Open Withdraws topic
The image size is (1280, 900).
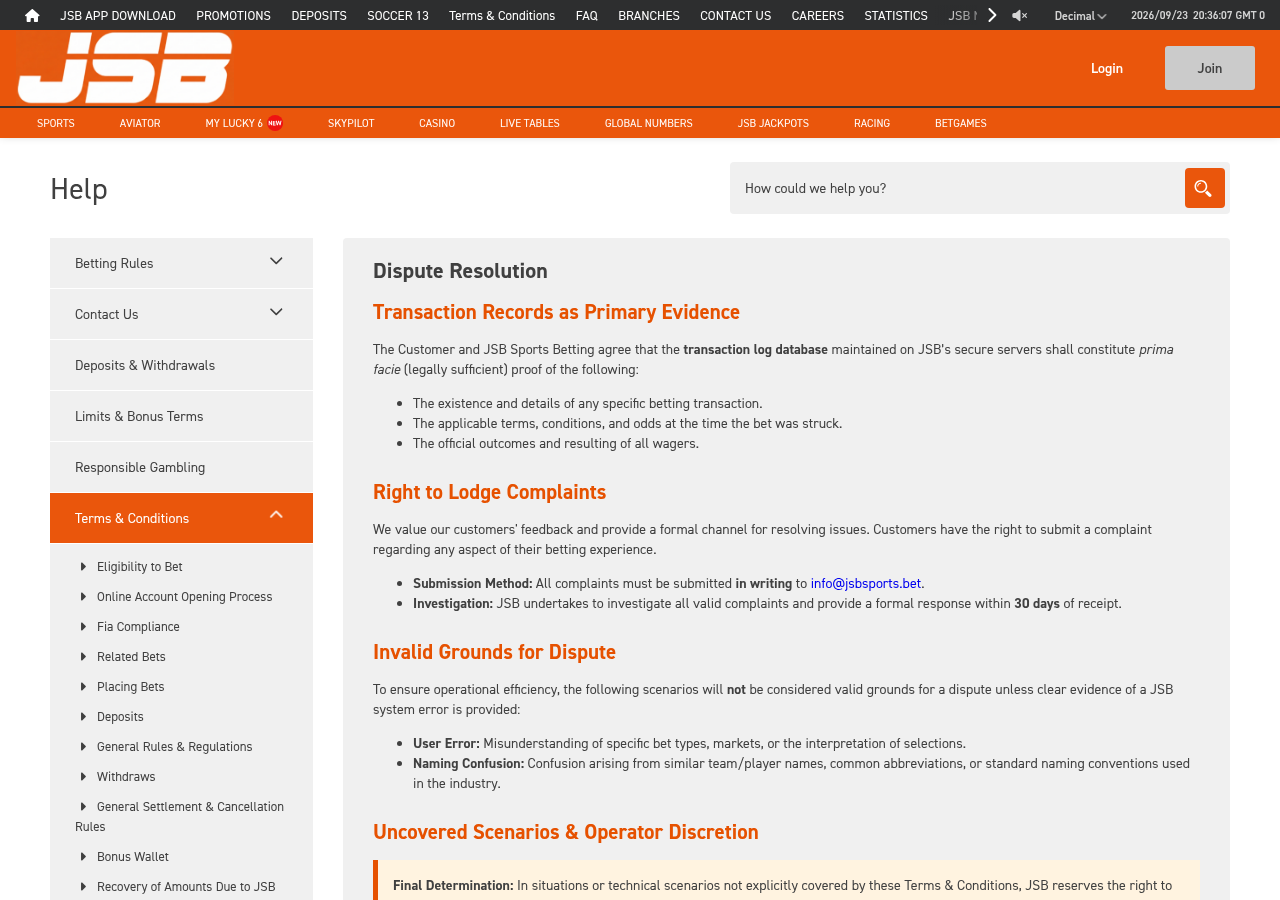pos(126,776)
